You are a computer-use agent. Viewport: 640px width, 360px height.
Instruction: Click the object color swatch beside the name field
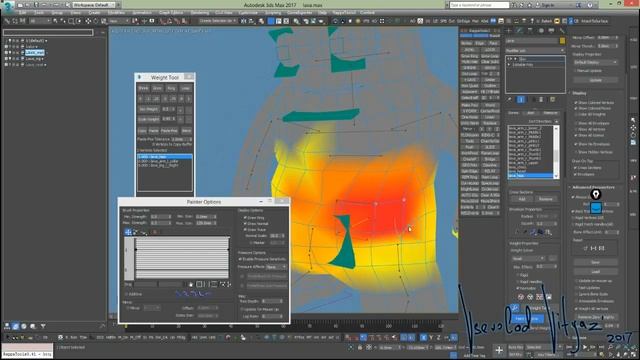pyautogui.click(x=562, y=41)
